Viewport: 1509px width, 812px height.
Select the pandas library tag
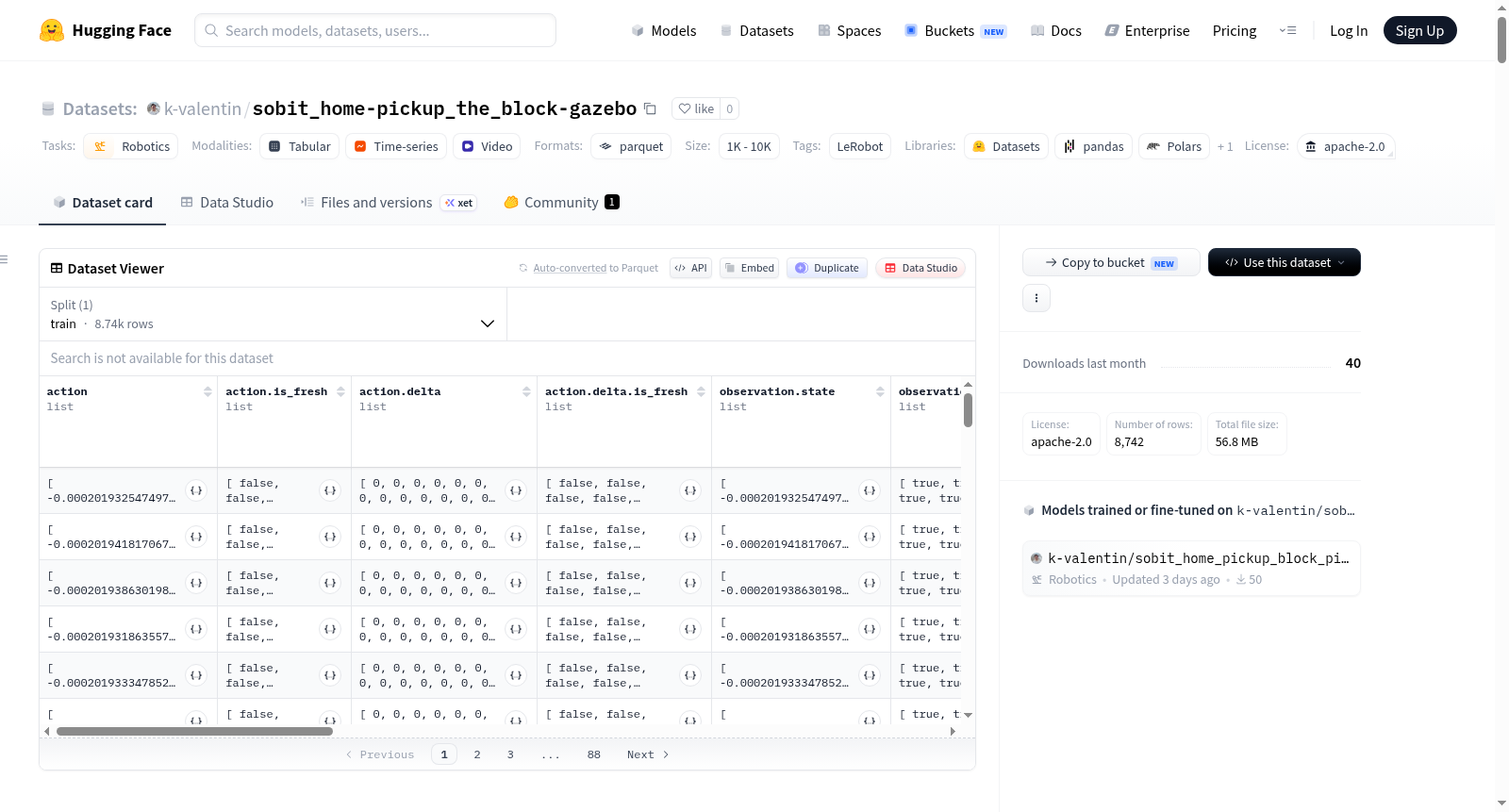(x=1093, y=146)
